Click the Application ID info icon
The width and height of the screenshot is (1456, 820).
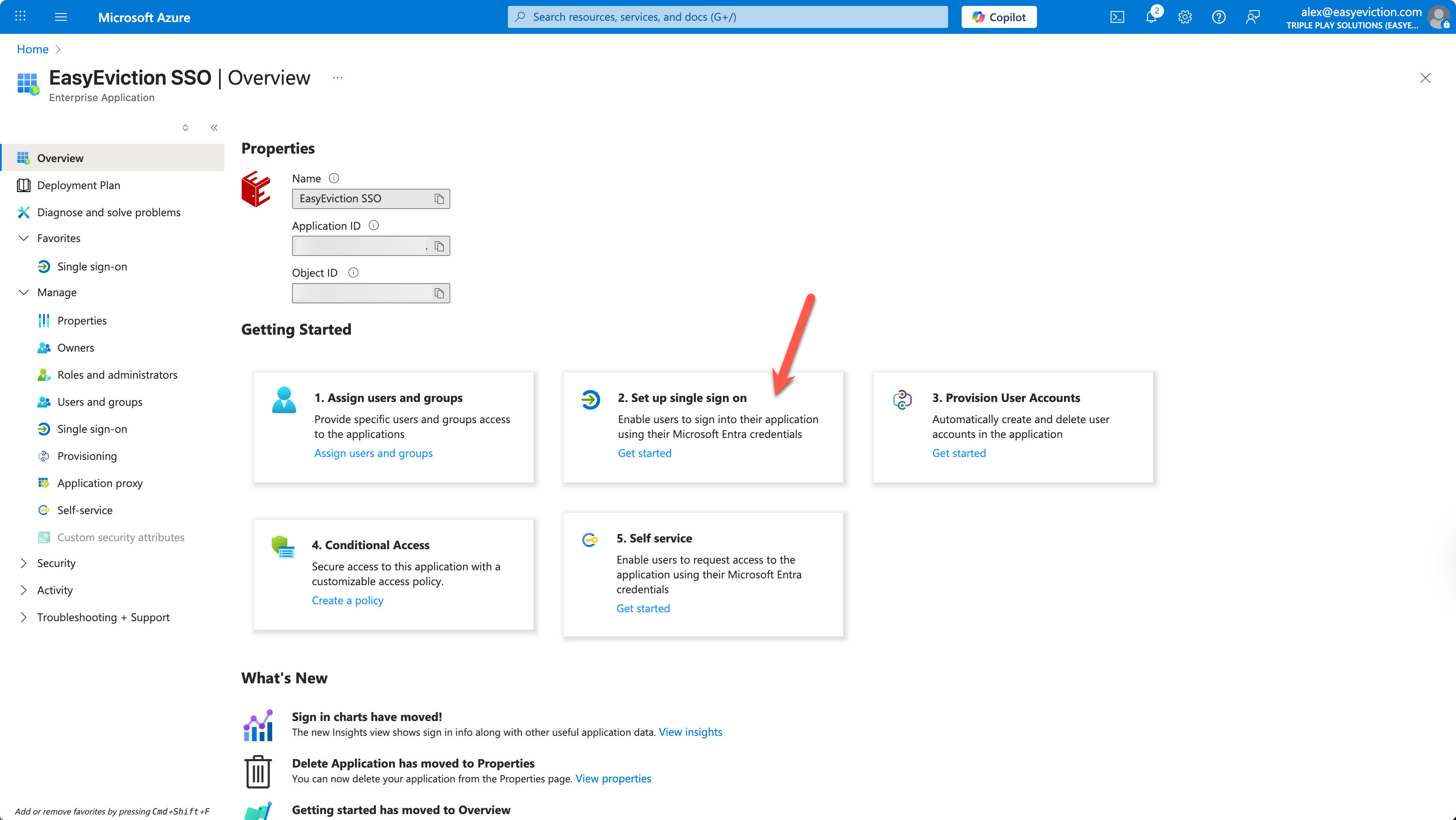[x=374, y=226]
